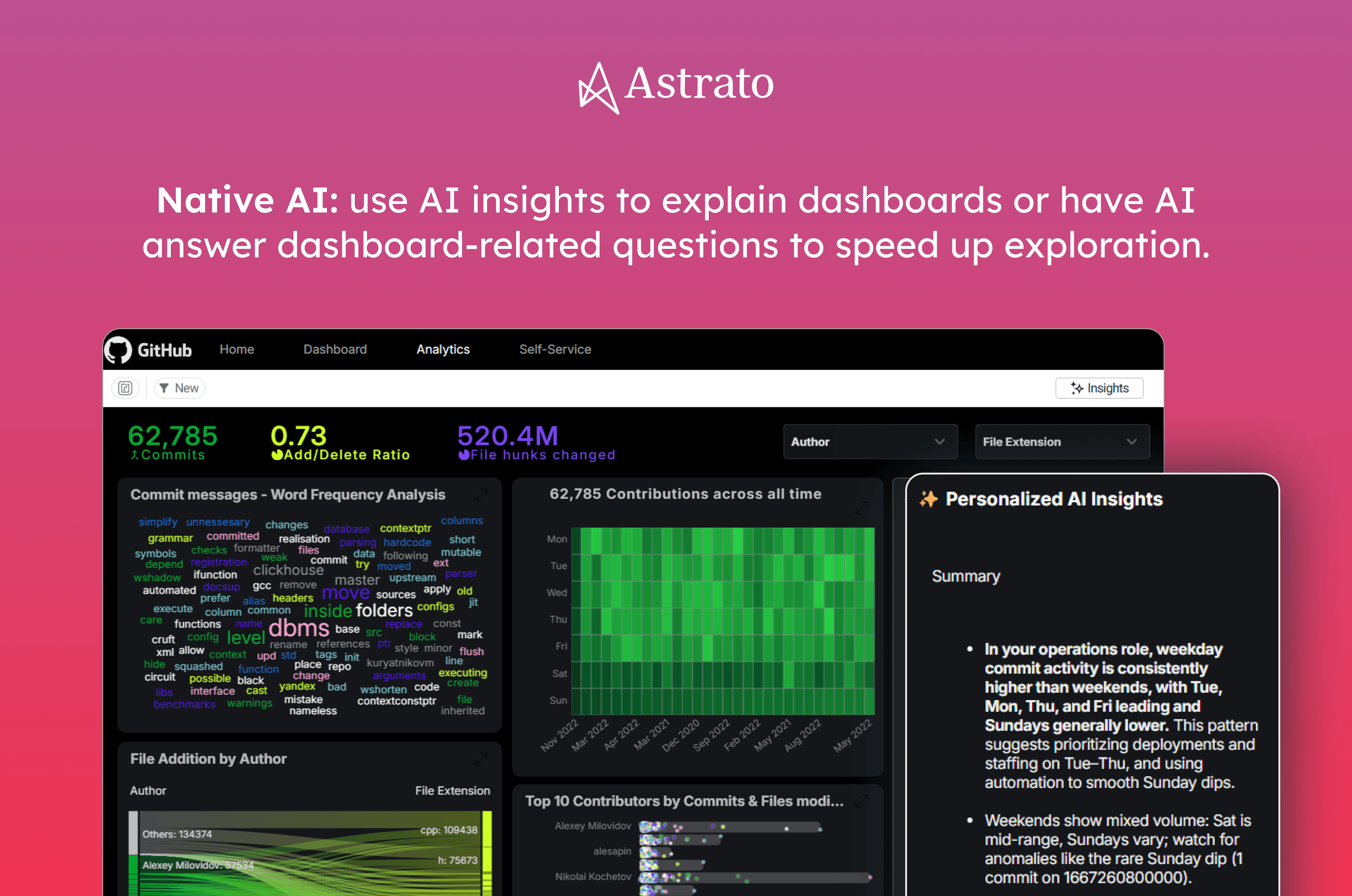Expand the Commit messages word frequency card
This screenshot has height=896, width=1352.
[480, 496]
